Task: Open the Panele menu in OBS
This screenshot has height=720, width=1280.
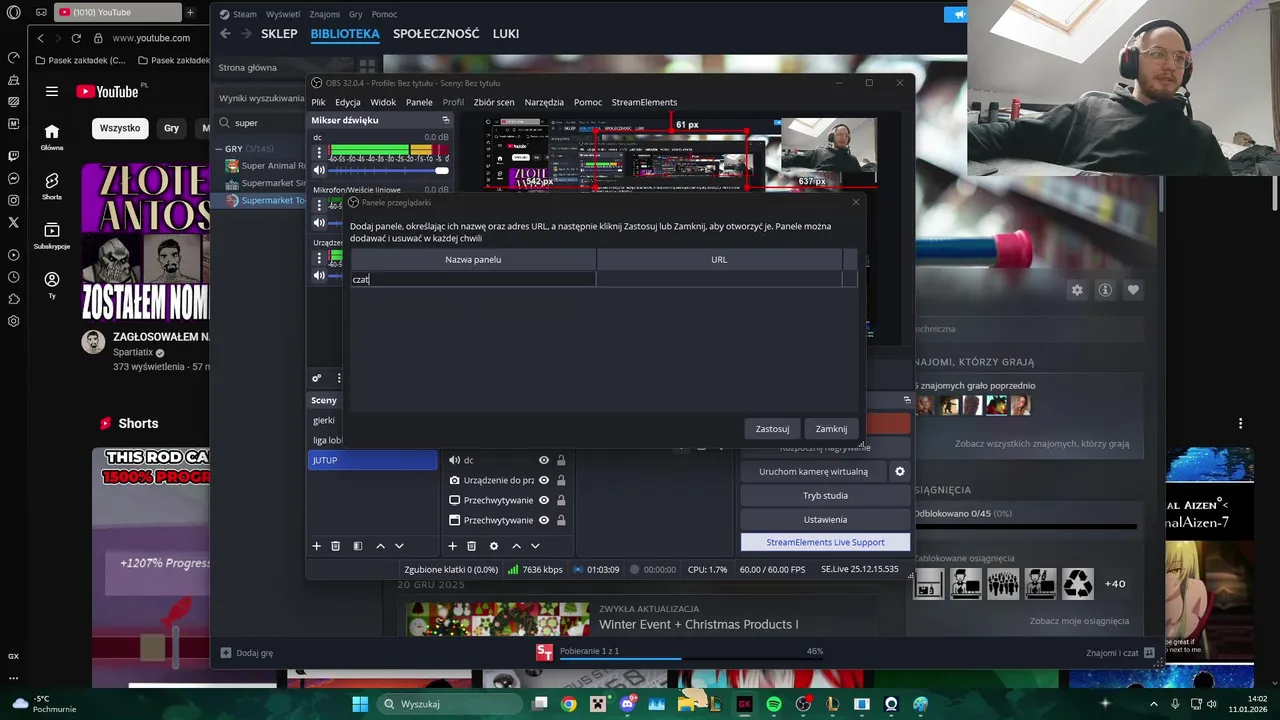Action: coord(419,102)
